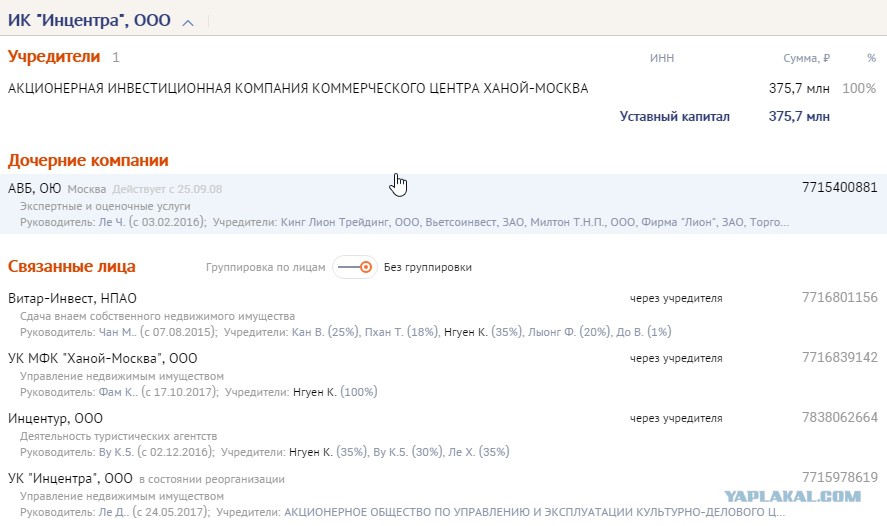Image resolution: width=887 pixels, height=526 pixels.
Task: Click ИК "Инцентра", ООО header title
Action: (x=89, y=20)
